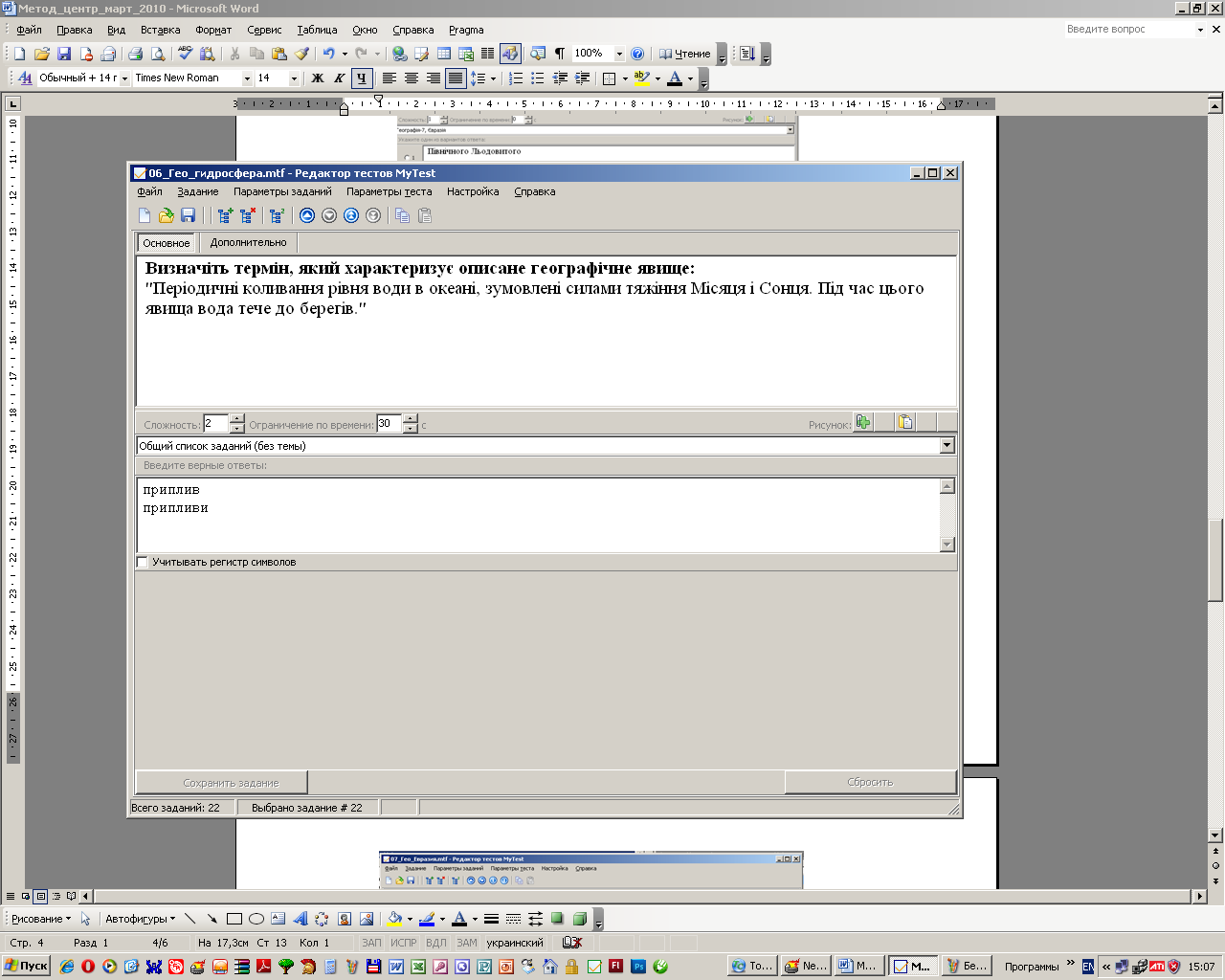Click Сбросить button
This screenshot has height=980, width=1225.
point(870,782)
